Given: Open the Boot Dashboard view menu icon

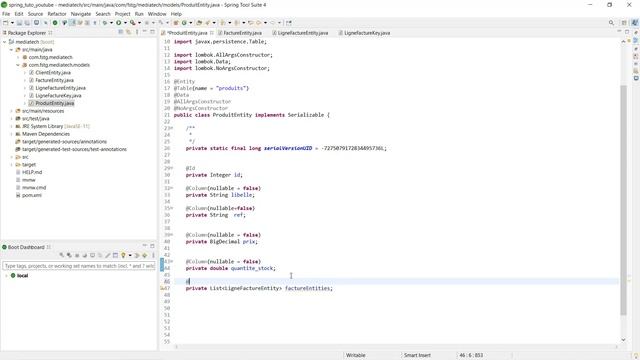Looking at the screenshot, I should click(153, 255).
